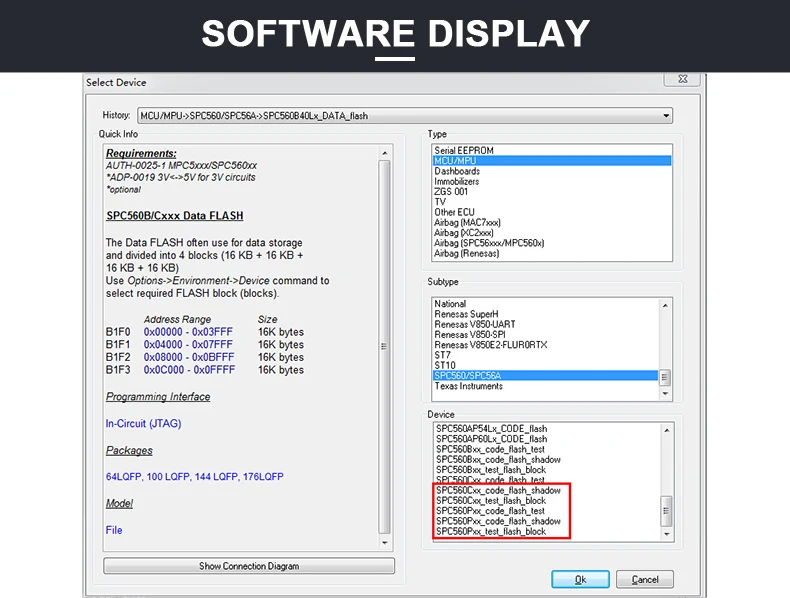Click the Subtype list scrollbar thumb
Image resolution: width=790 pixels, height=598 pixels.
point(665,377)
